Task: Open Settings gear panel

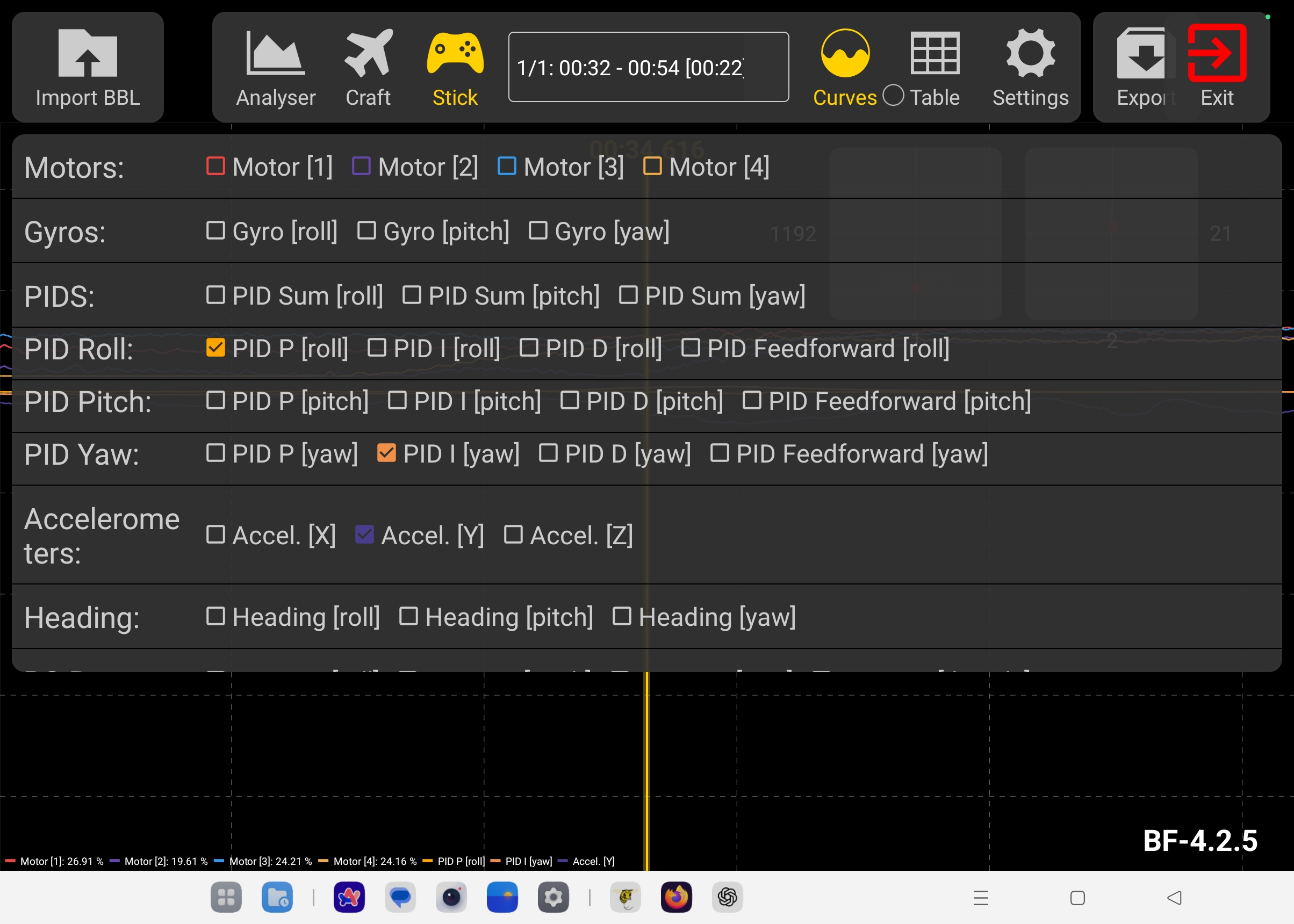Action: [1030, 53]
